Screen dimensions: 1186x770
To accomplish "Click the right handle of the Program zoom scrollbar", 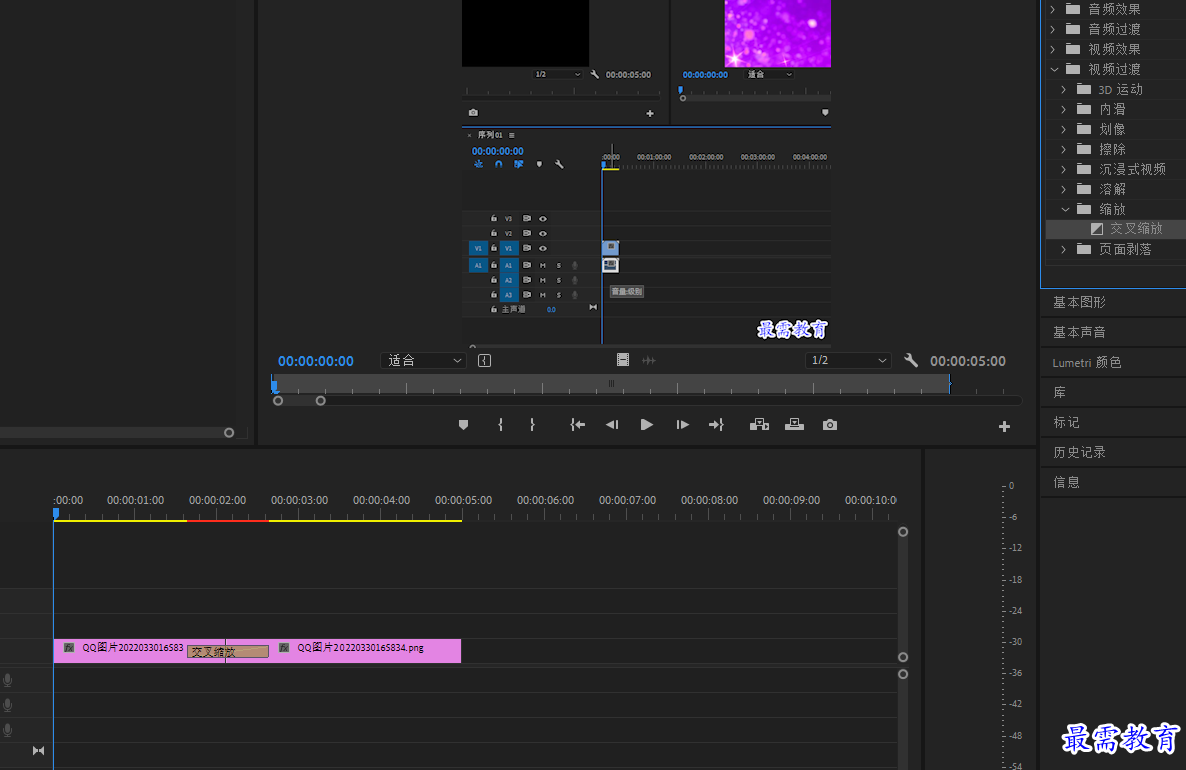I will 321,401.
